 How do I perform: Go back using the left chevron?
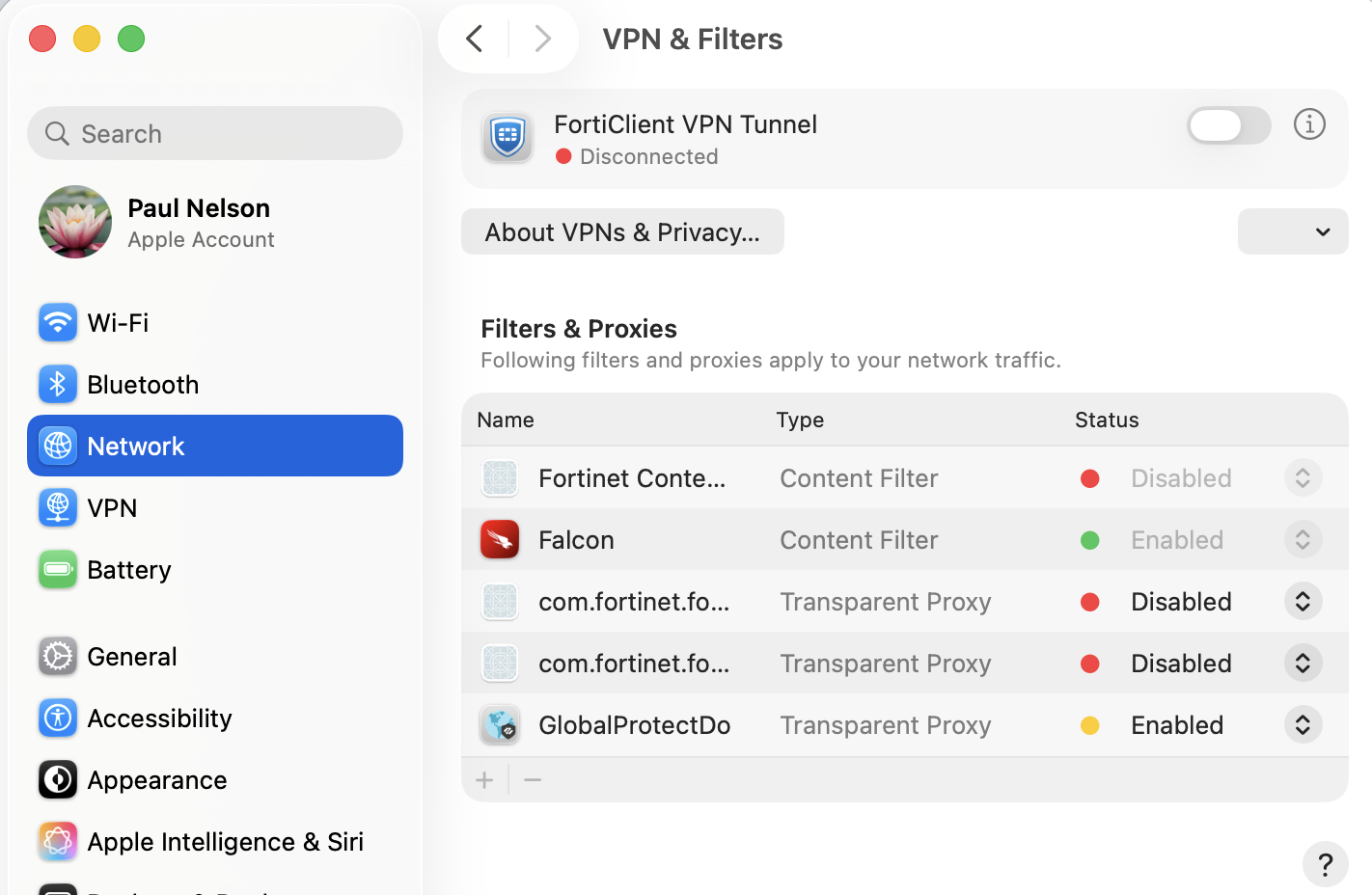point(475,39)
